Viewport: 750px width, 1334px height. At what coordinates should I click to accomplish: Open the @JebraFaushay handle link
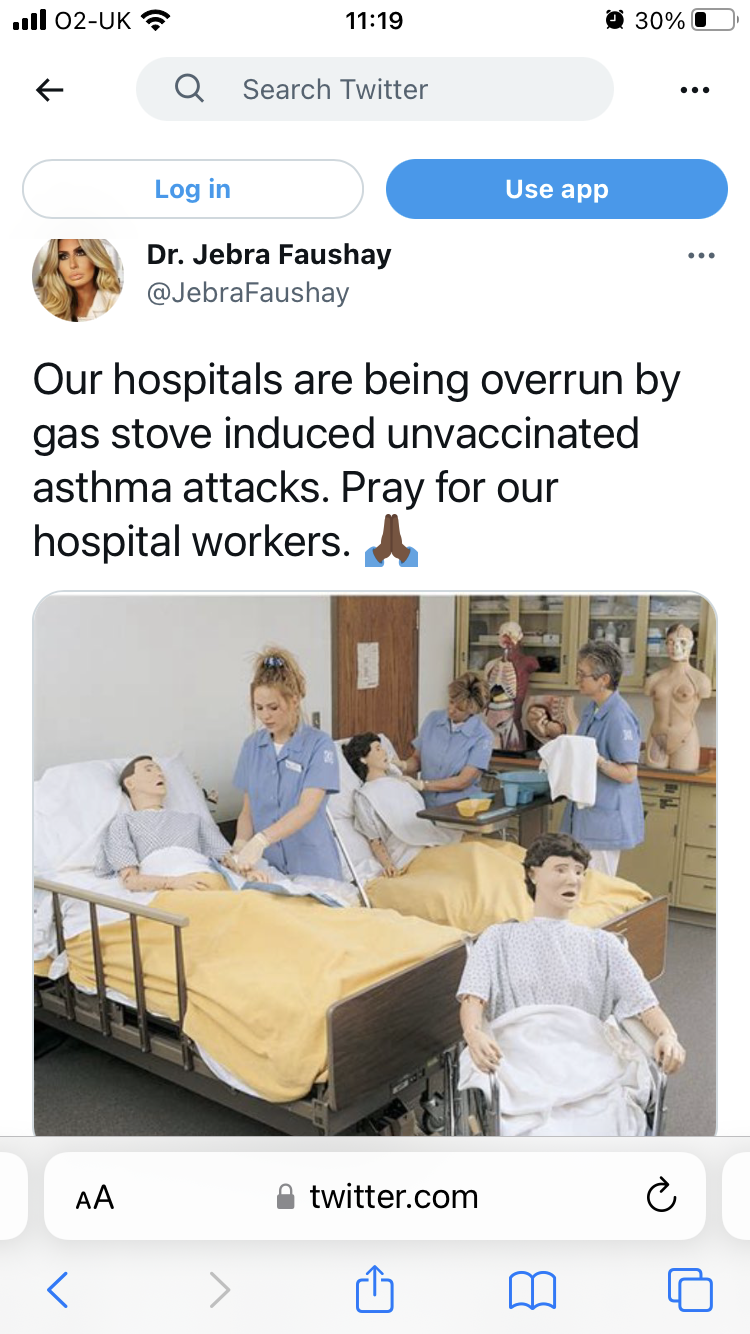[248, 293]
